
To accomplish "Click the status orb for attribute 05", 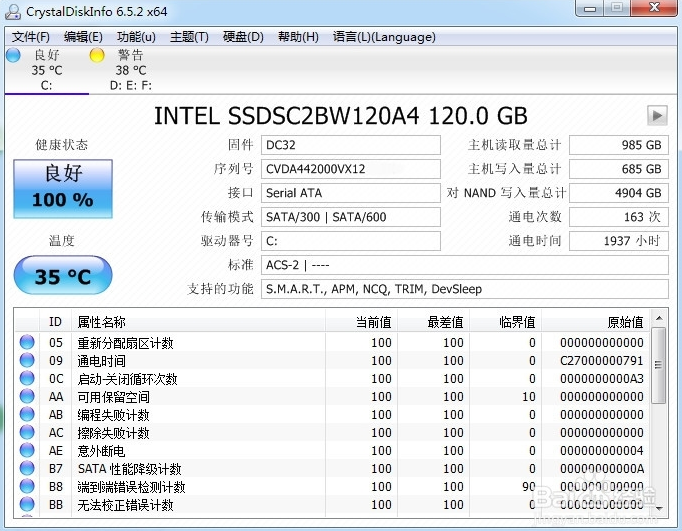I will (x=27, y=342).
